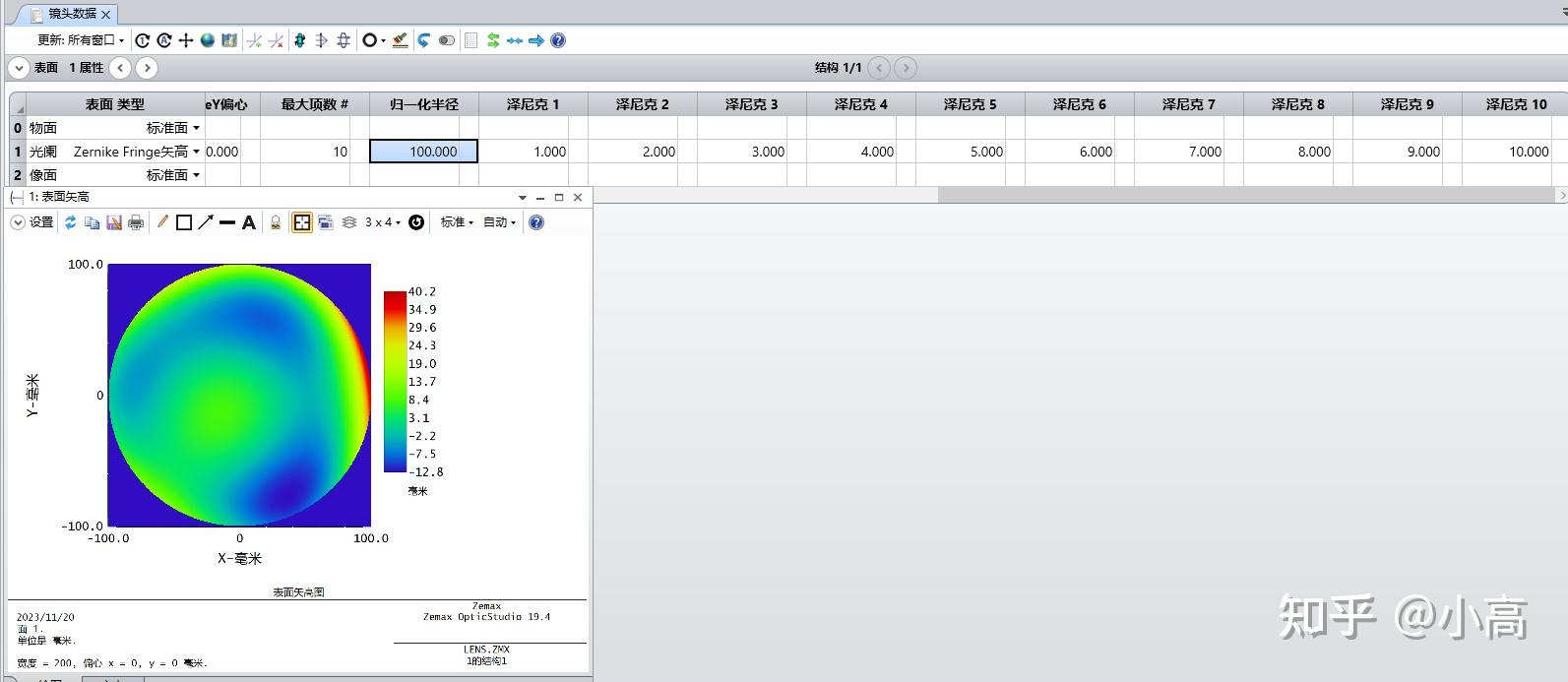Click the Update (circular arrow 1) icon
The width and height of the screenshot is (1568, 682).
click(x=143, y=40)
